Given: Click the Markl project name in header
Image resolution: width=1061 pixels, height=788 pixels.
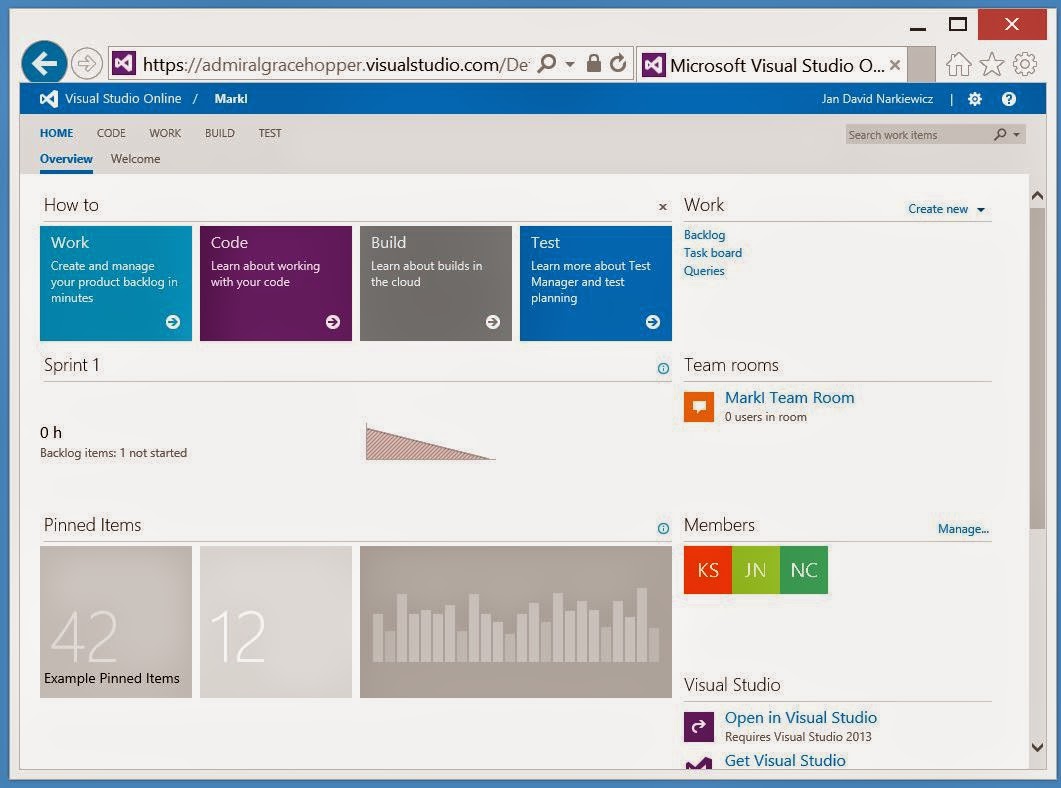Looking at the screenshot, I should tap(231, 99).
